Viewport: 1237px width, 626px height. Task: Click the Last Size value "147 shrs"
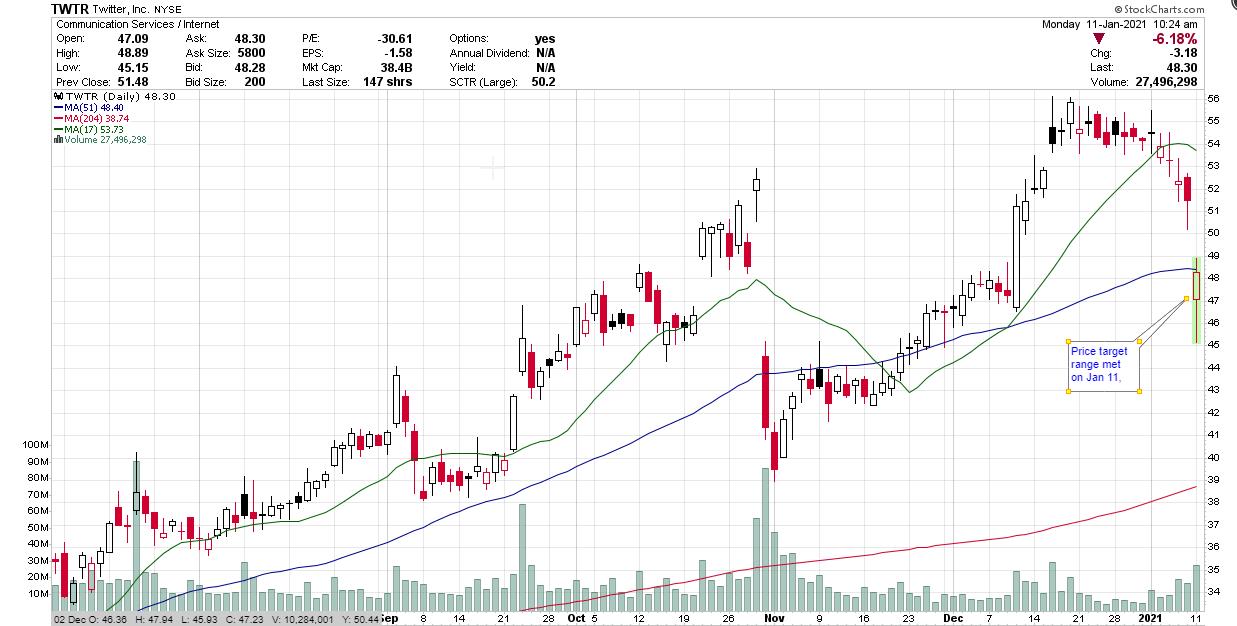pyautogui.click(x=388, y=82)
